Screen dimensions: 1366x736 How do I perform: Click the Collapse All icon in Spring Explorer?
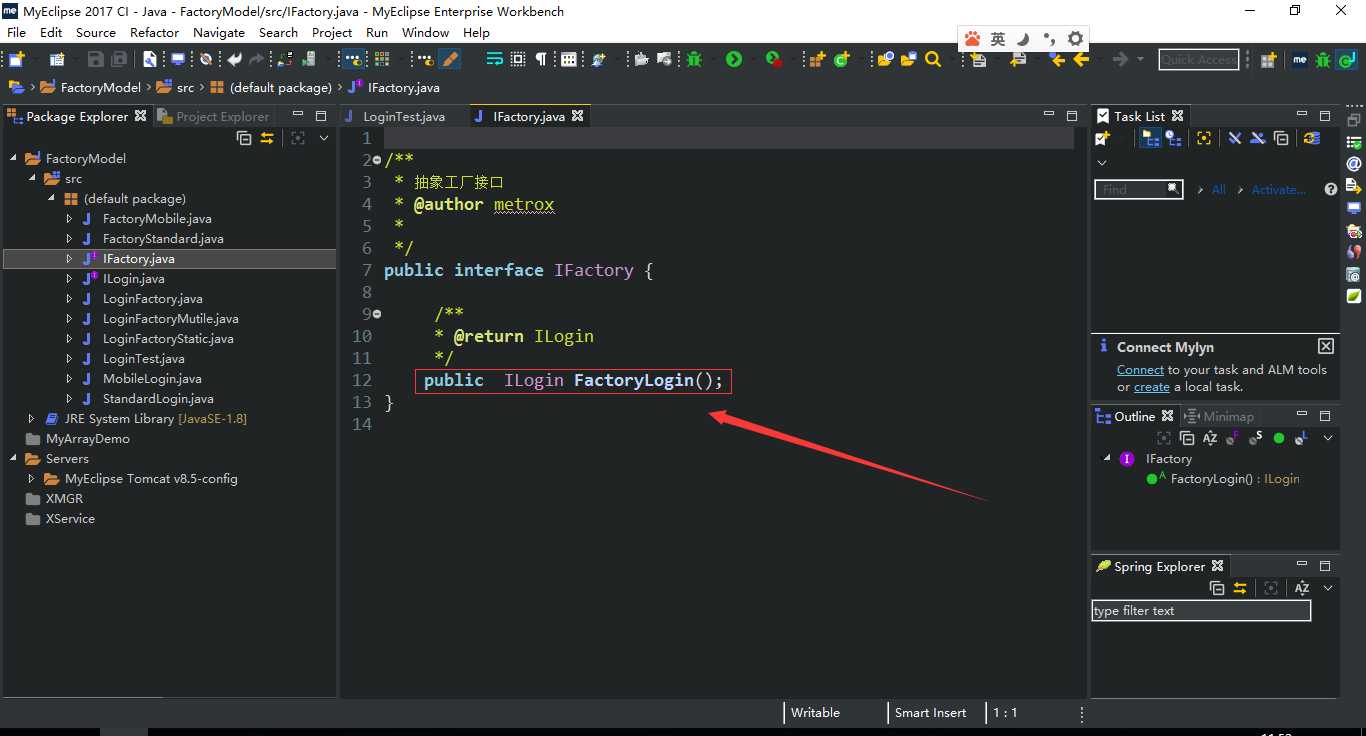pyautogui.click(x=1217, y=588)
